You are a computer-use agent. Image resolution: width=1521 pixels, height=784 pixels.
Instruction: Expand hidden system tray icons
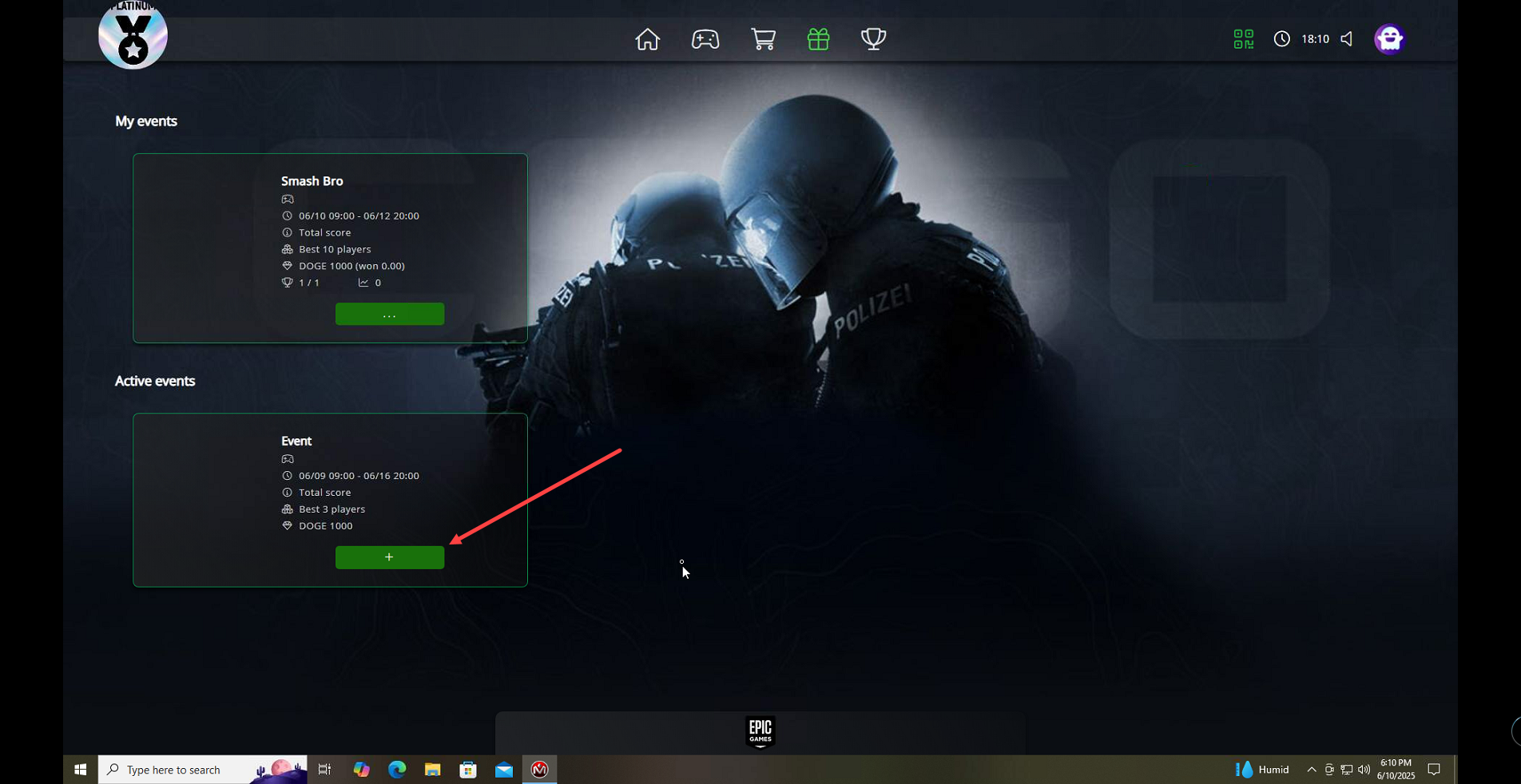coord(1311,770)
